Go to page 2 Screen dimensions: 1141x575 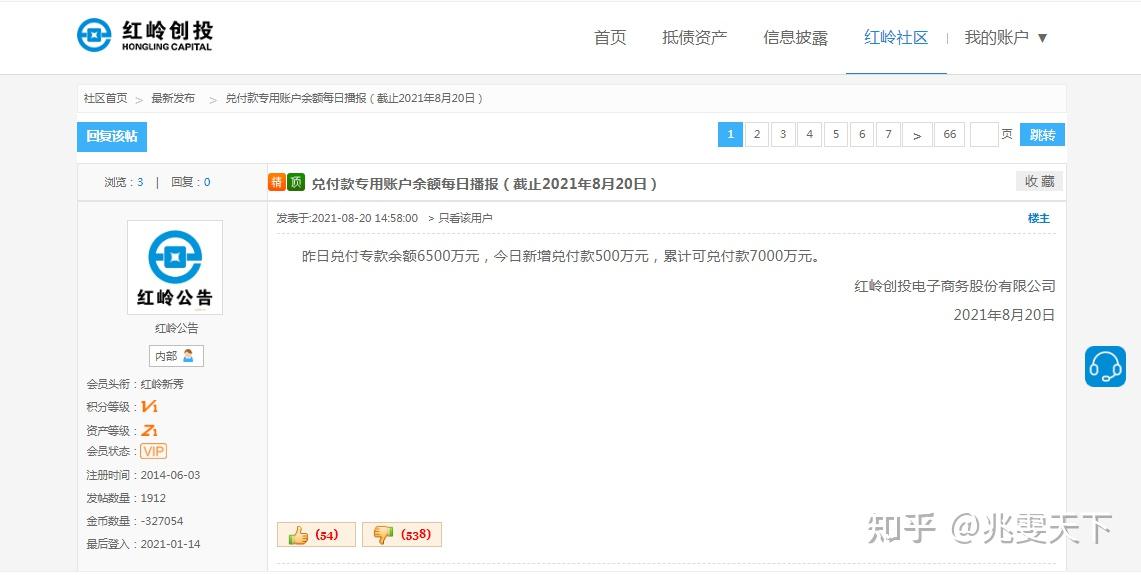[x=757, y=135]
